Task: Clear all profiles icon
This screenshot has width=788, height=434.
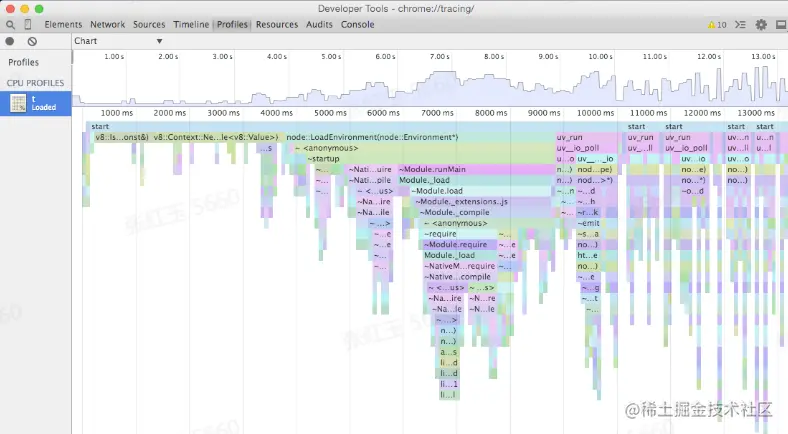Action: [32, 41]
